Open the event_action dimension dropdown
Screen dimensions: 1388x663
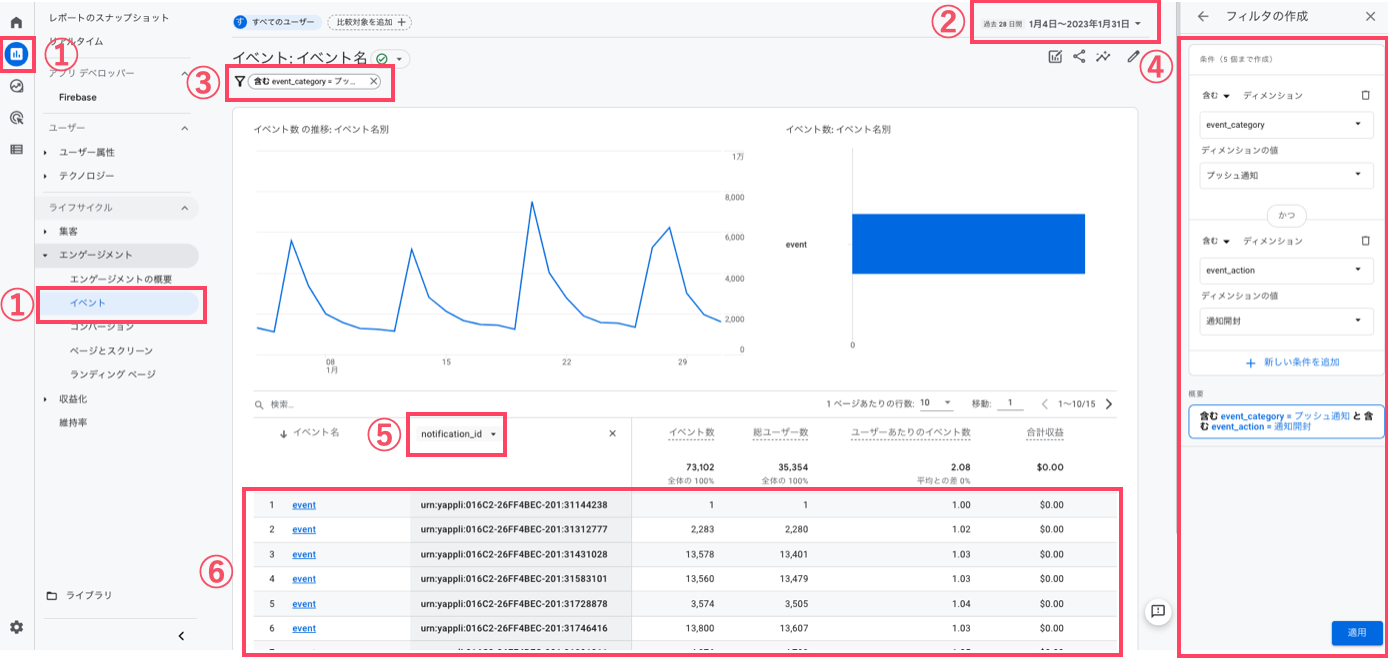[x=1286, y=270]
